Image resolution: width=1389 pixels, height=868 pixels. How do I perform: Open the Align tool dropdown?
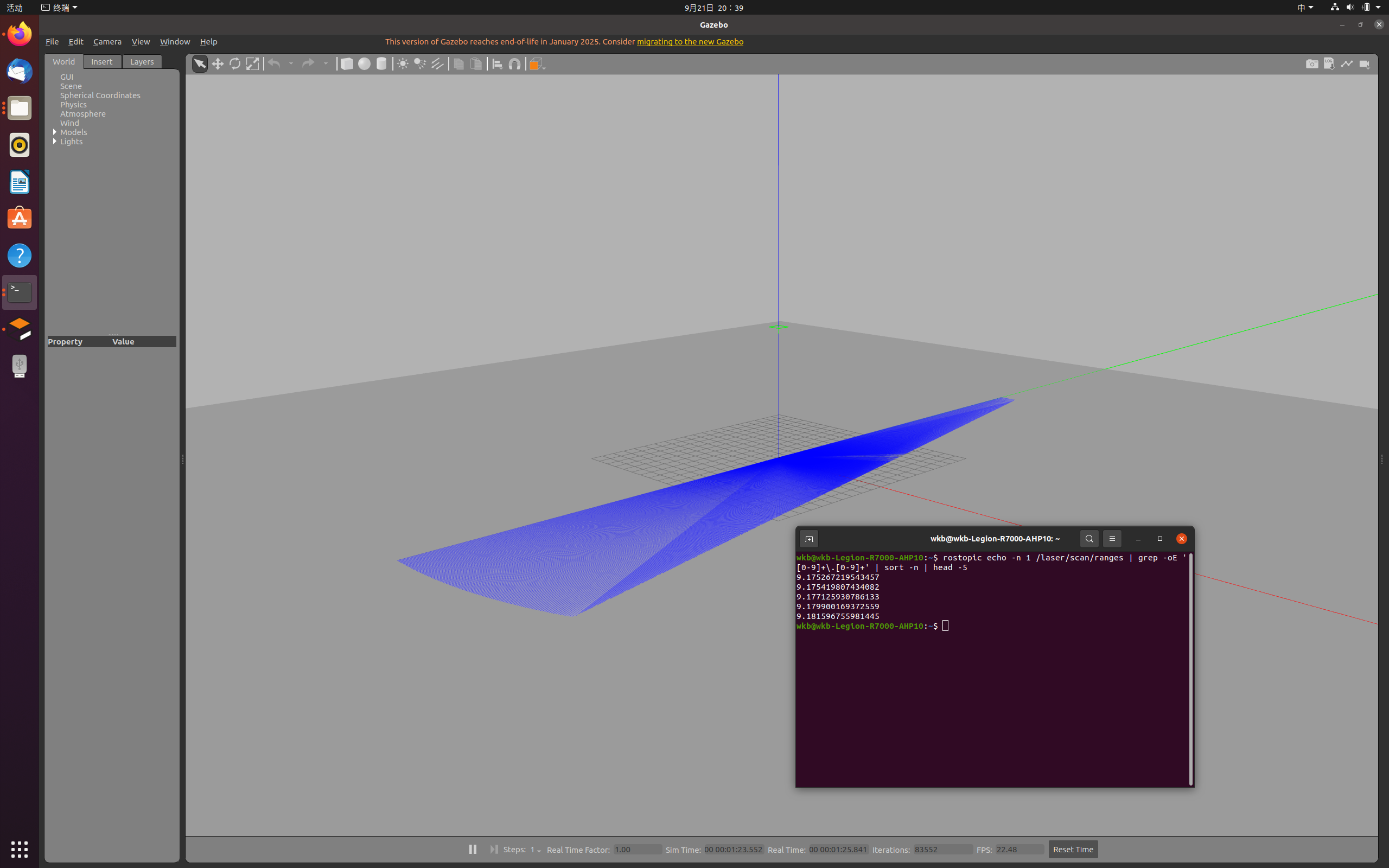498,63
